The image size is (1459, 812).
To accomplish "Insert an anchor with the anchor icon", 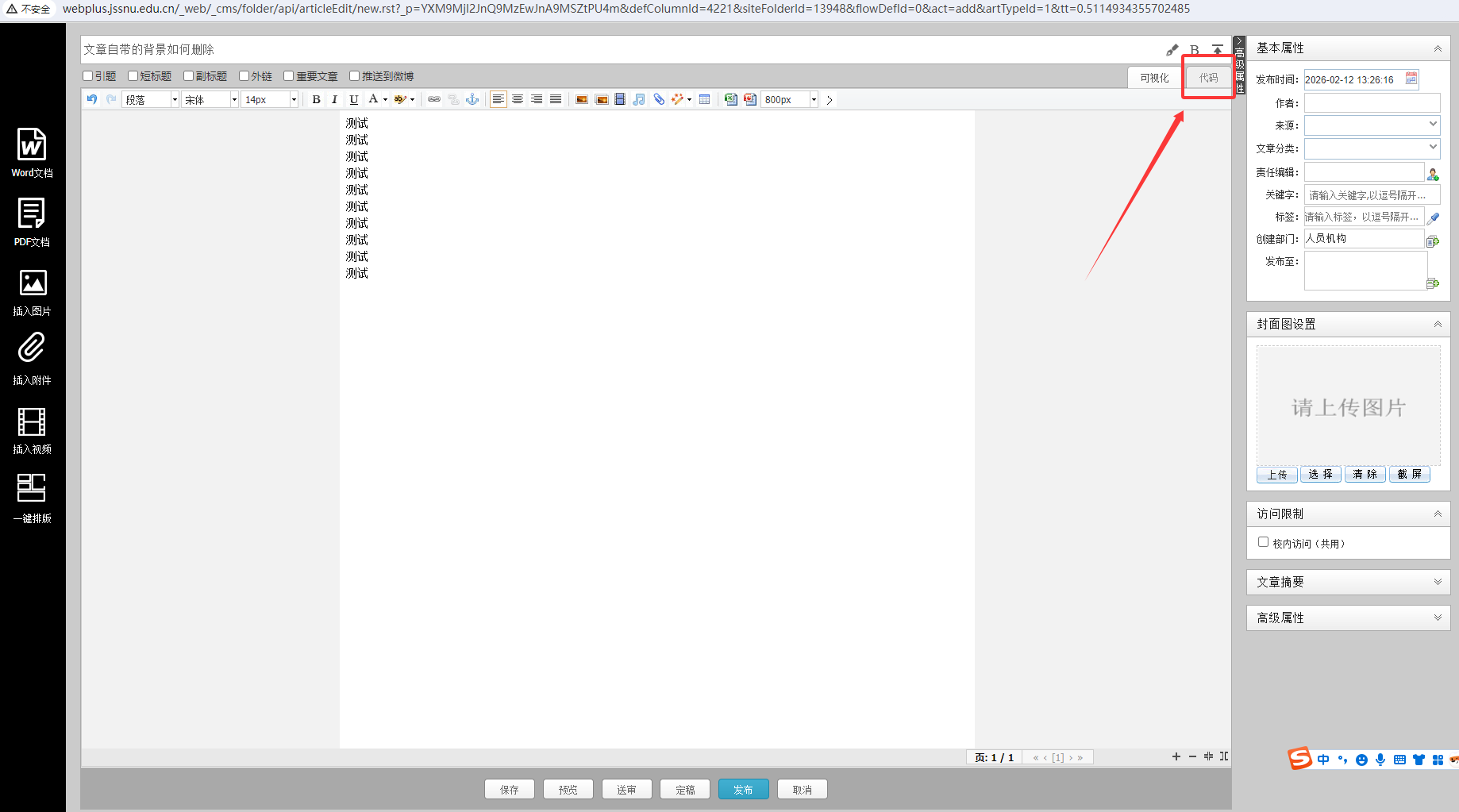I will tap(472, 99).
